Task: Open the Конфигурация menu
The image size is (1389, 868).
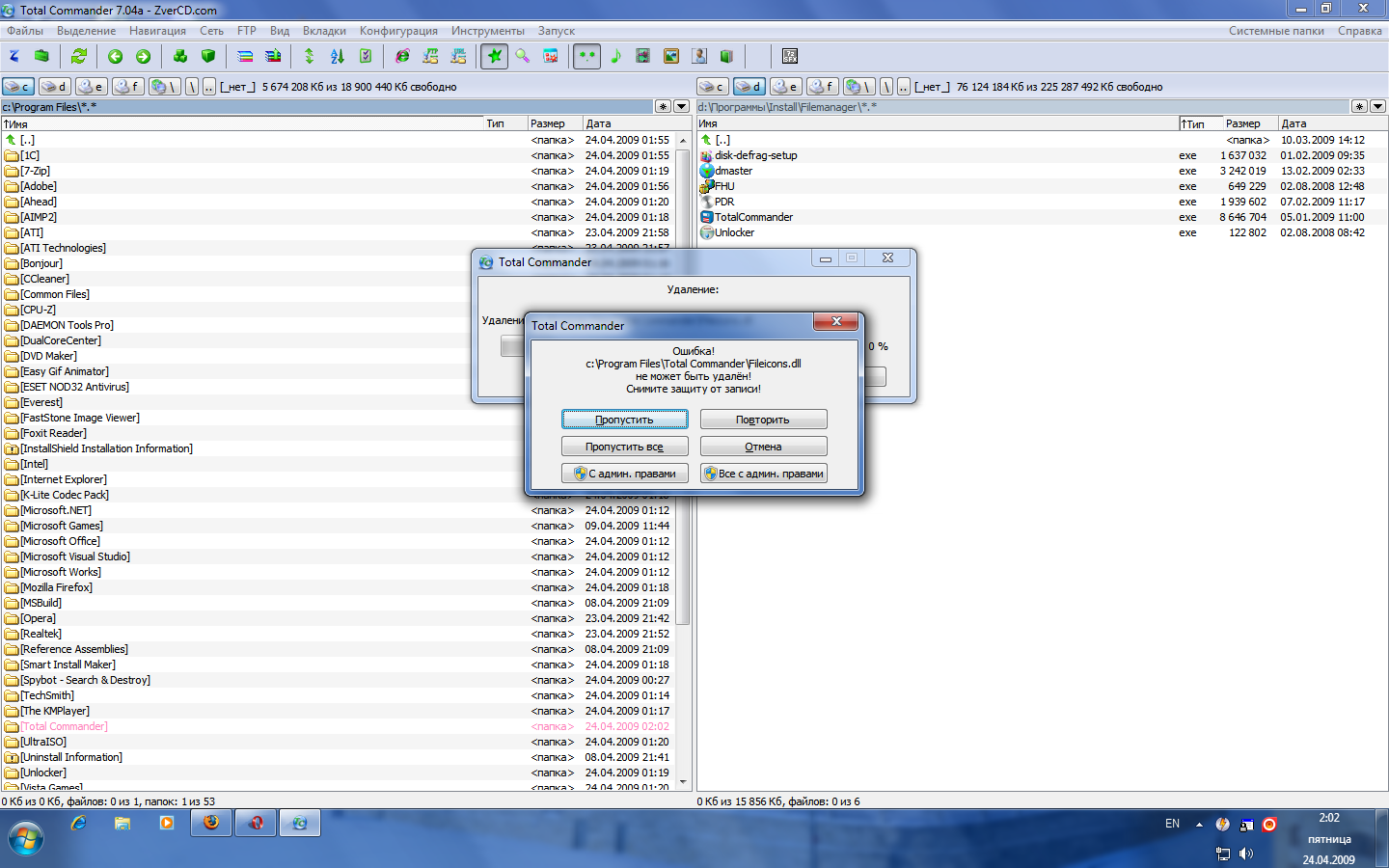Action: coord(398,31)
